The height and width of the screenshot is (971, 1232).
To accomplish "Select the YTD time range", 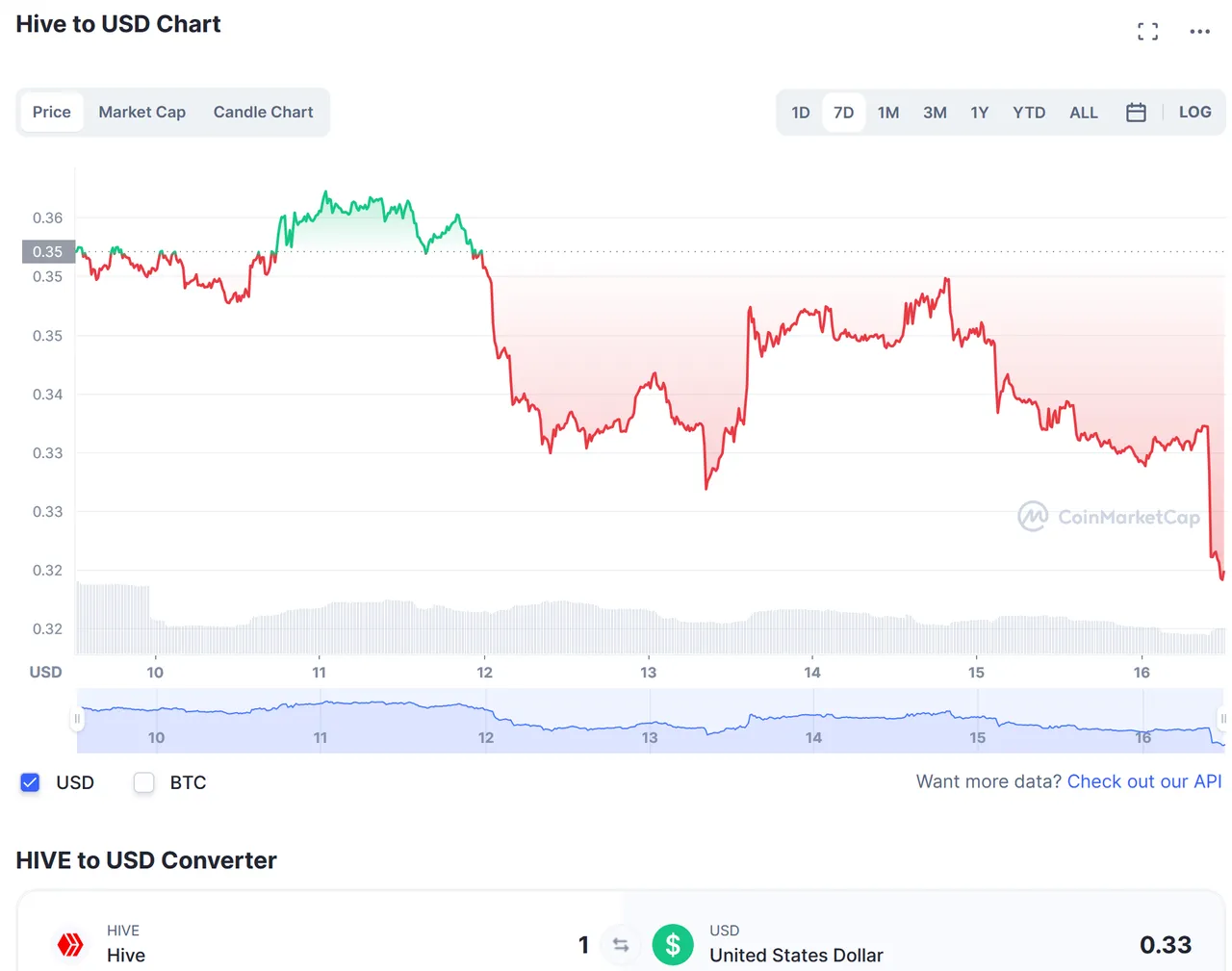I will click(1029, 113).
